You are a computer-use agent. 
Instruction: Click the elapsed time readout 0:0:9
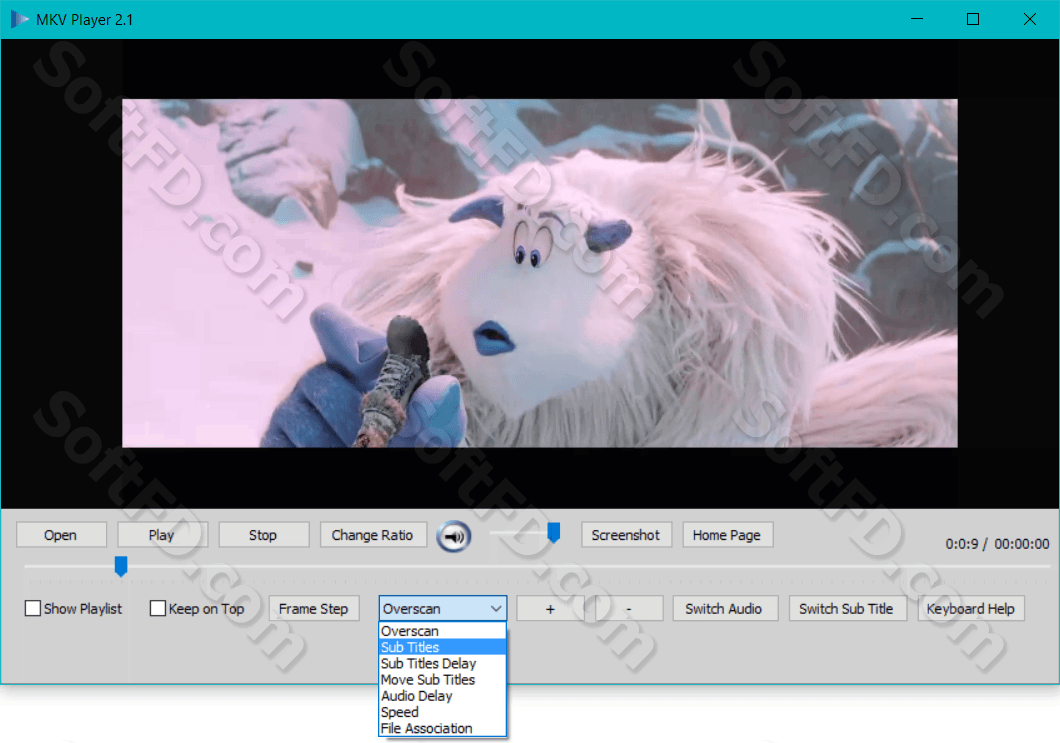(x=961, y=544)
